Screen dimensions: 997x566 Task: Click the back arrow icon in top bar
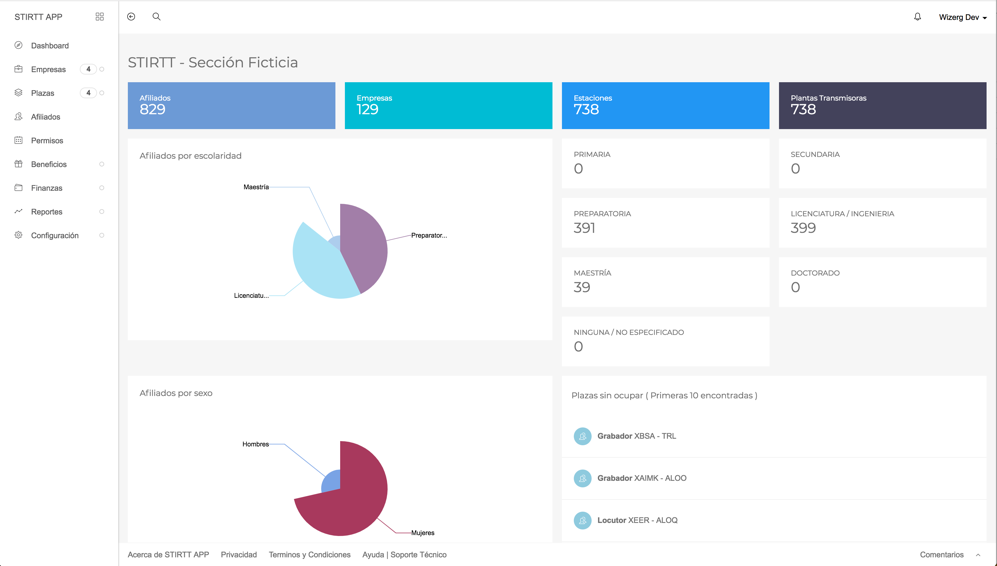pos(131,17)
